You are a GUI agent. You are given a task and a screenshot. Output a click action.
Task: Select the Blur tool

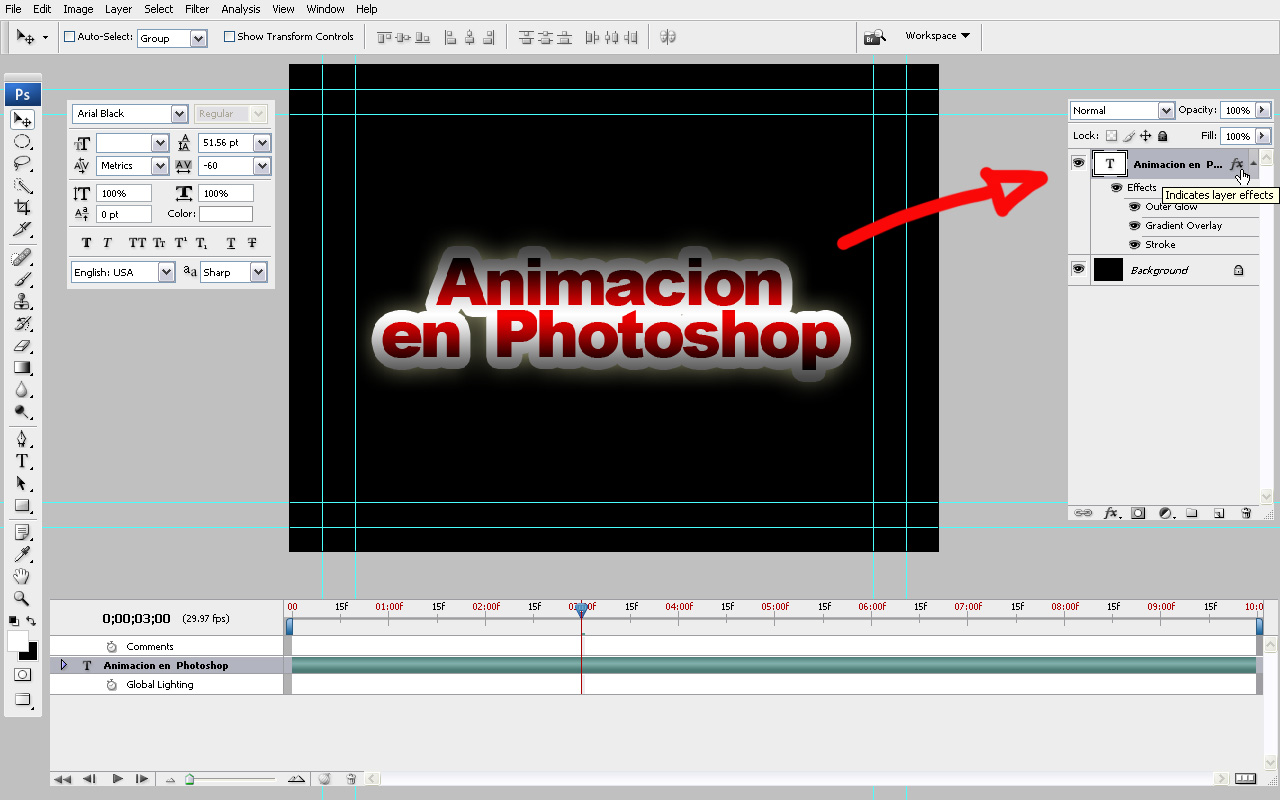coord(22,390)
